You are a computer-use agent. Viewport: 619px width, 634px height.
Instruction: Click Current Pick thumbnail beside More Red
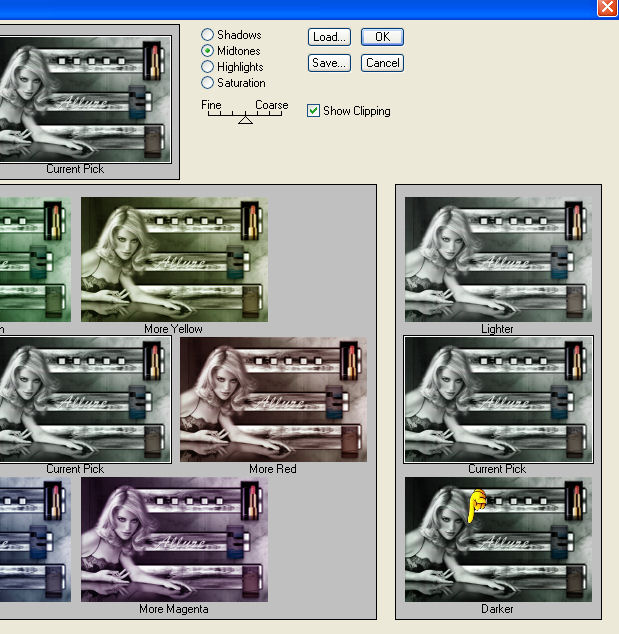click(x=85, y=399)
